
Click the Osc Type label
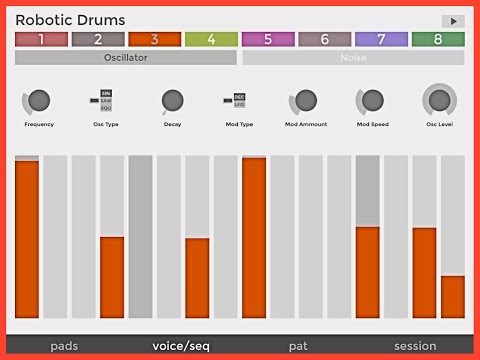click(x=106, y=124)
